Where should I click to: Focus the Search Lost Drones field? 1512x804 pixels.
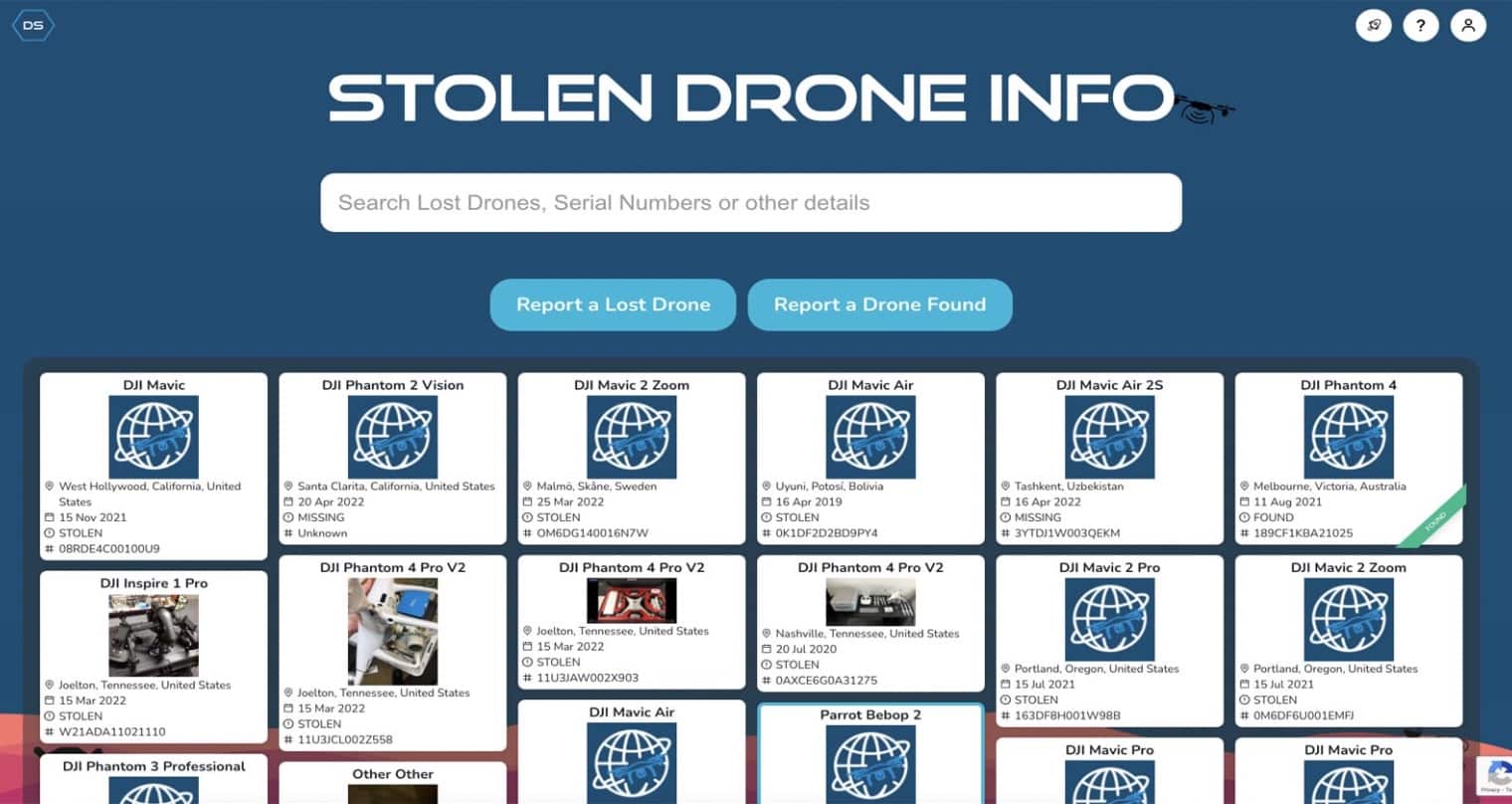(x=751, y=203)
